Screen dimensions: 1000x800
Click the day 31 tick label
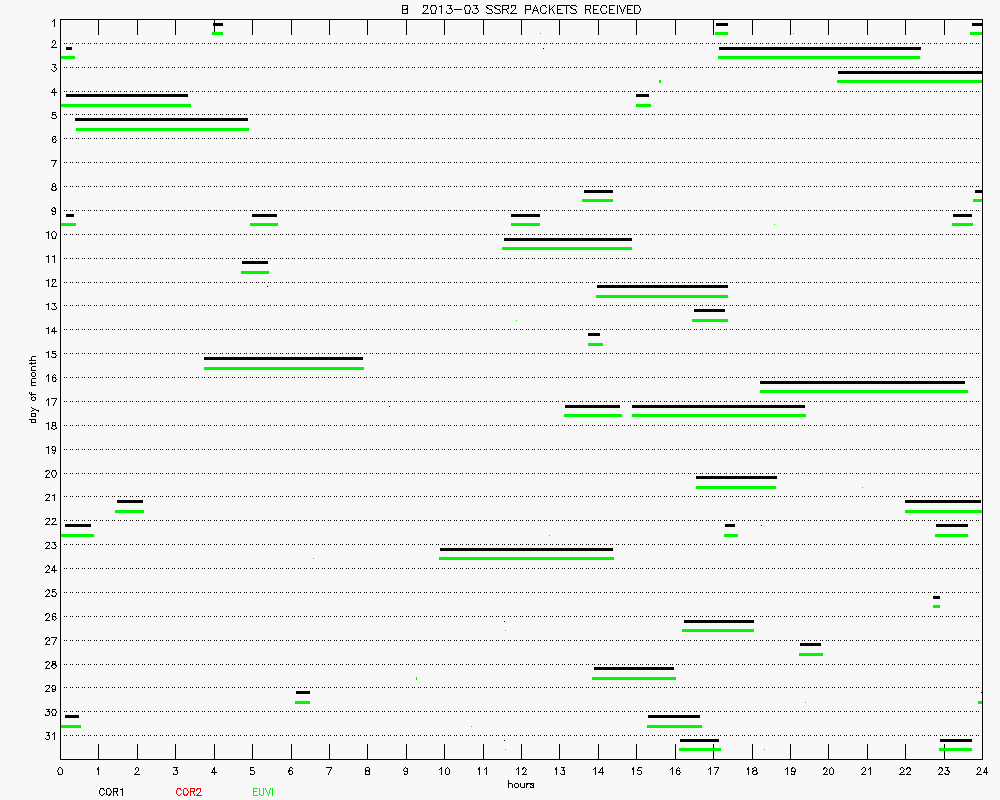[50, 736]
